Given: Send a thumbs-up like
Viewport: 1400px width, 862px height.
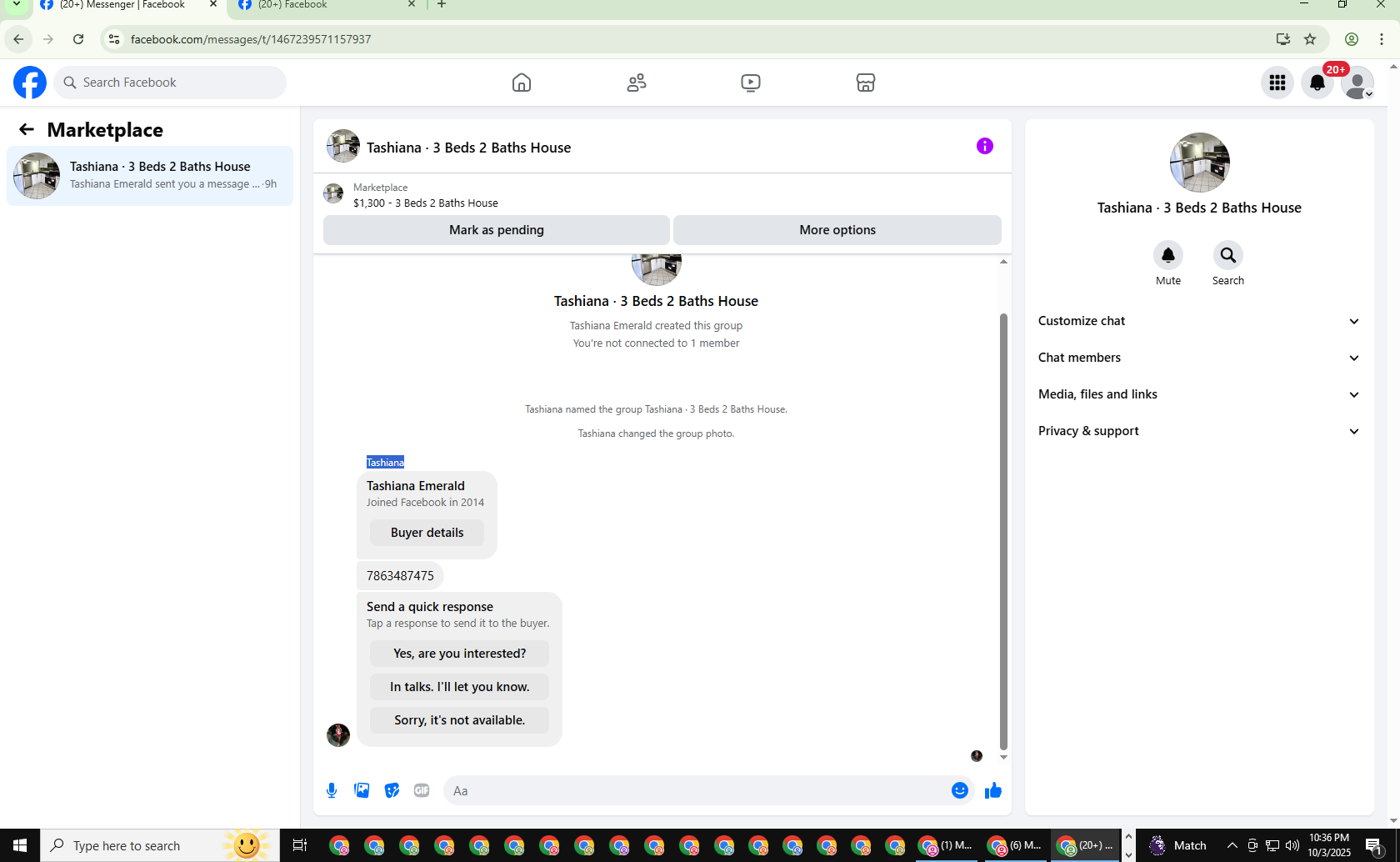Looking at the screenshot, I should tap(993, 790).
